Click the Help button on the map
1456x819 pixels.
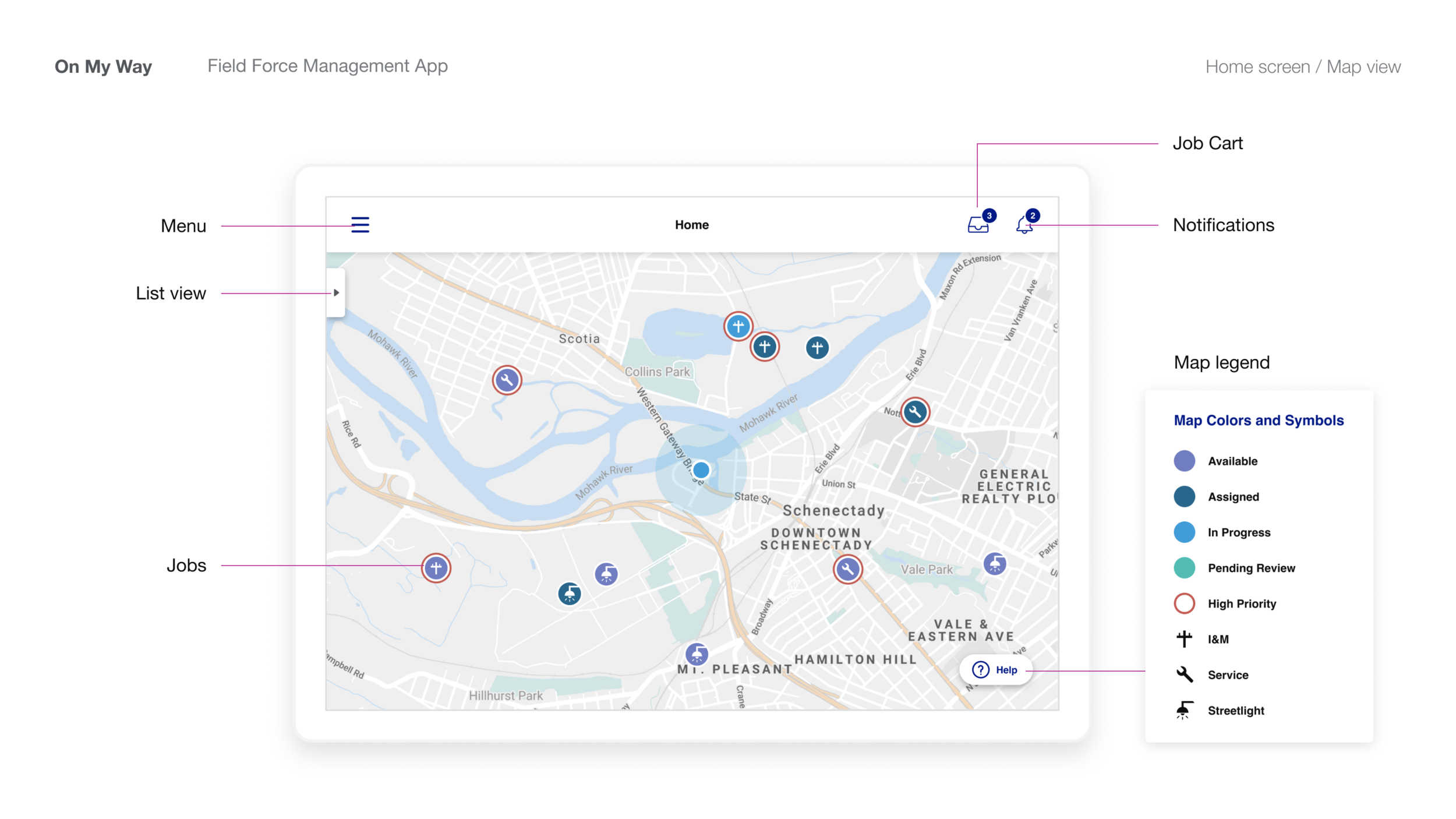point(995,670)
